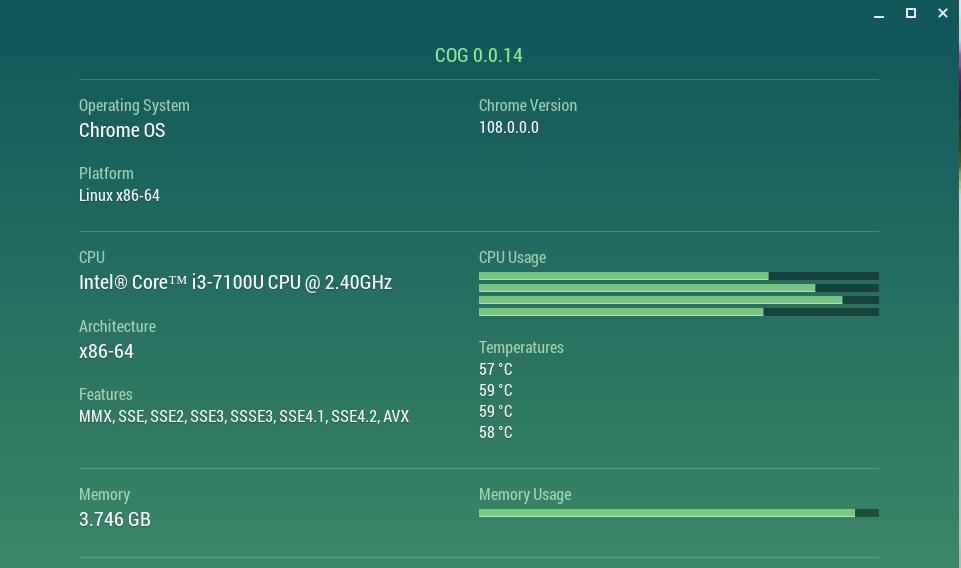961x568 pixels.
Task: Click the 58 °C temperature reading
Action: [x=495, y=432]
